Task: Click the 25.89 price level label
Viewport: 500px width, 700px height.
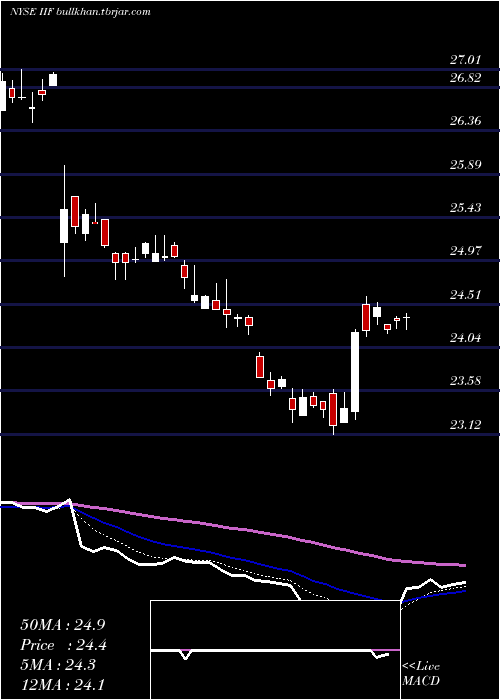Action: 465,164
